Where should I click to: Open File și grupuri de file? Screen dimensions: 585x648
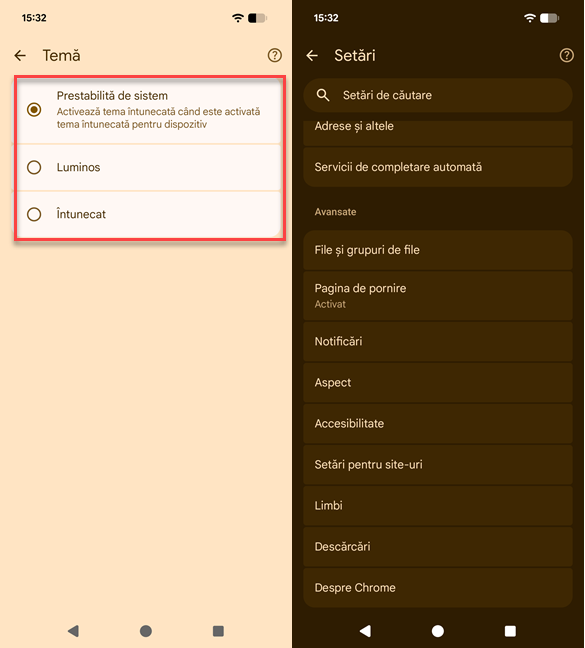(x=438, y=250)
